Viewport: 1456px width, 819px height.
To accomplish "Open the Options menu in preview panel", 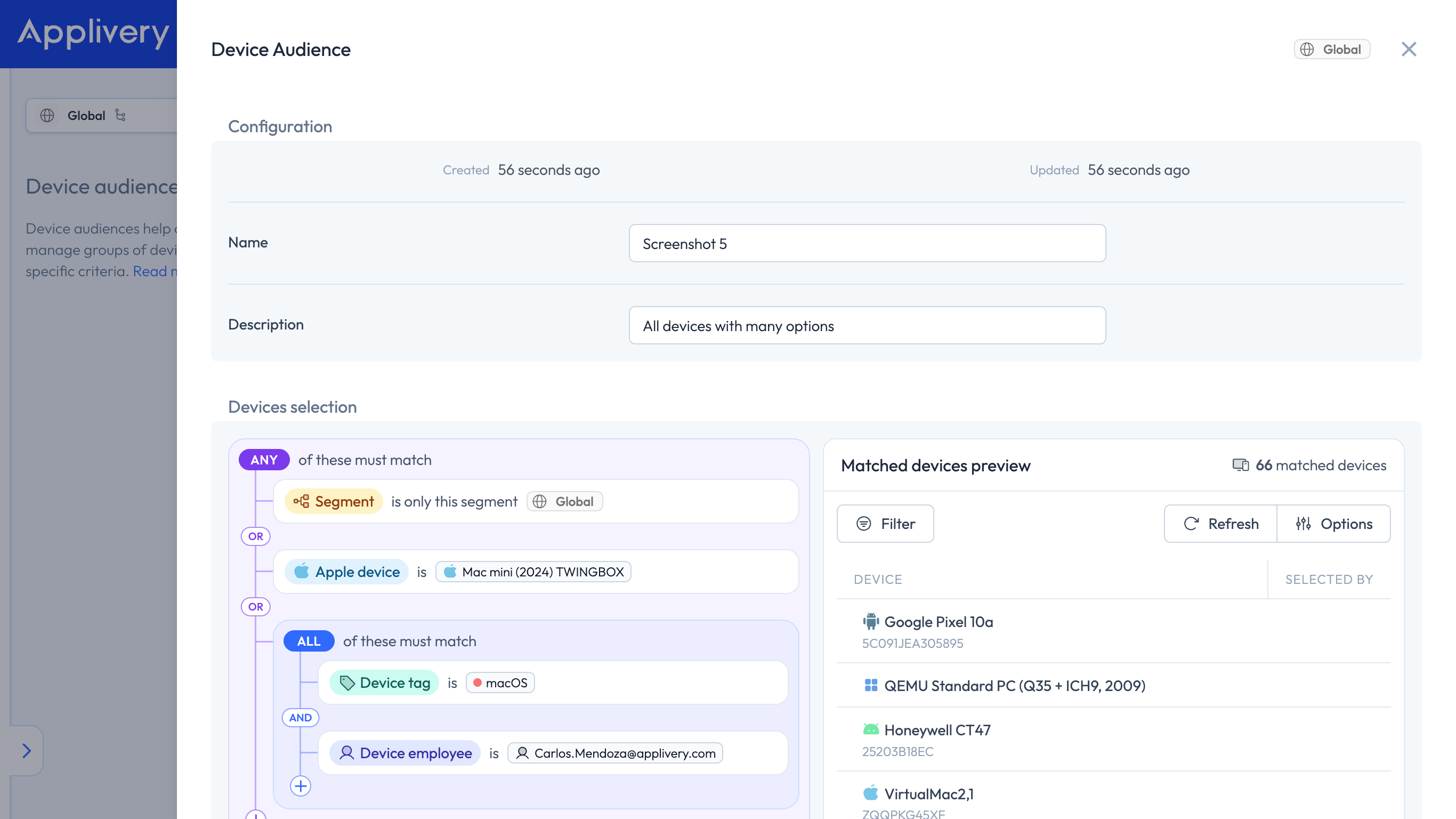I will [x=1334, y=524].
